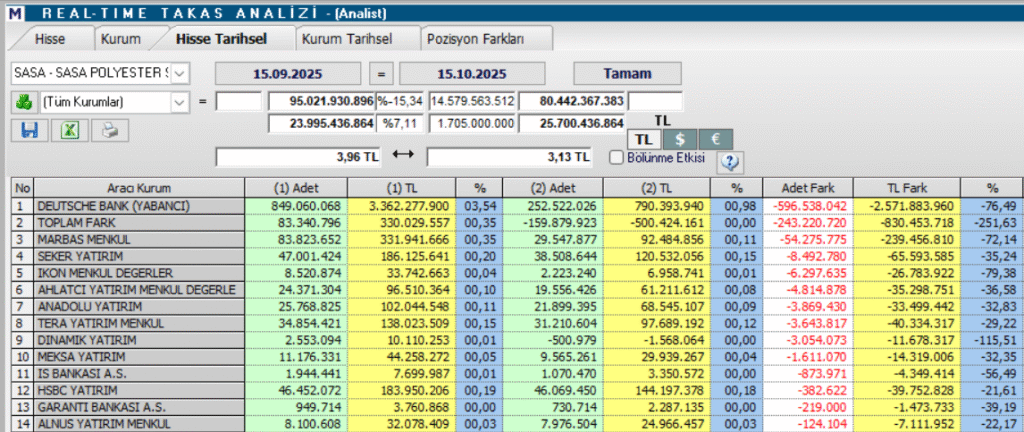The height and width of the screenshot is (432, 1024).
Task: Sort by Aracı Kurum column header
Action: [x=139, y=188]
